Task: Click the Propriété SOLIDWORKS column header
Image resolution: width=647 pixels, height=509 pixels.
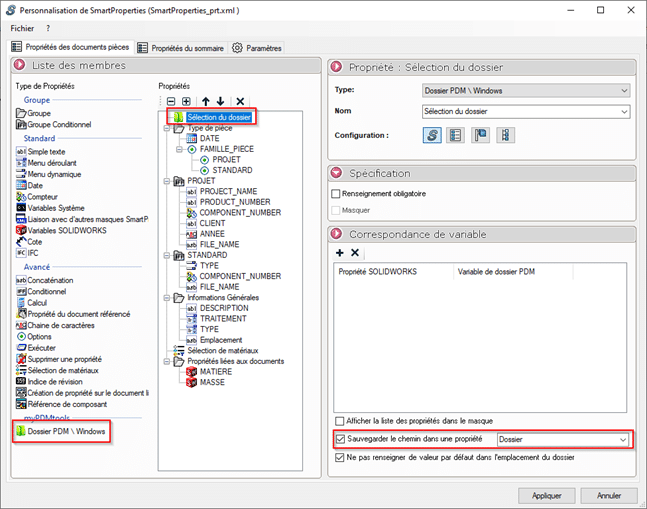Action: pyautogui.click(x=394, y=272)
